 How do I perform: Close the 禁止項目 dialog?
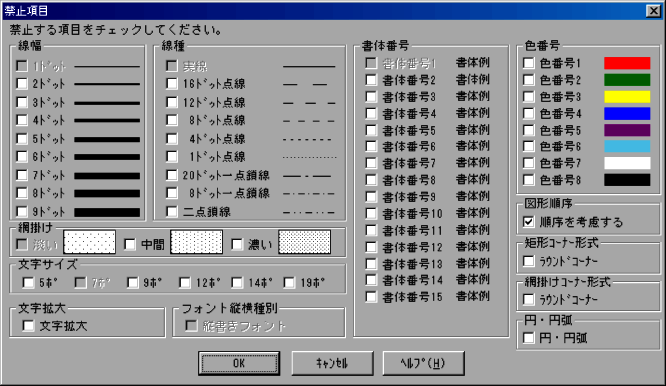(x=653, y=11)
